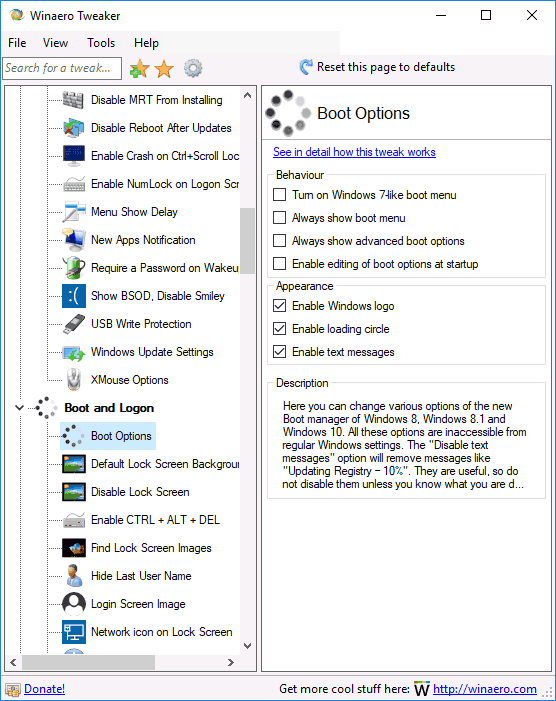Click the USB Write Protection flash drive icon
The width and height of the screenshot is (556, 701).
tap(73, 324)
